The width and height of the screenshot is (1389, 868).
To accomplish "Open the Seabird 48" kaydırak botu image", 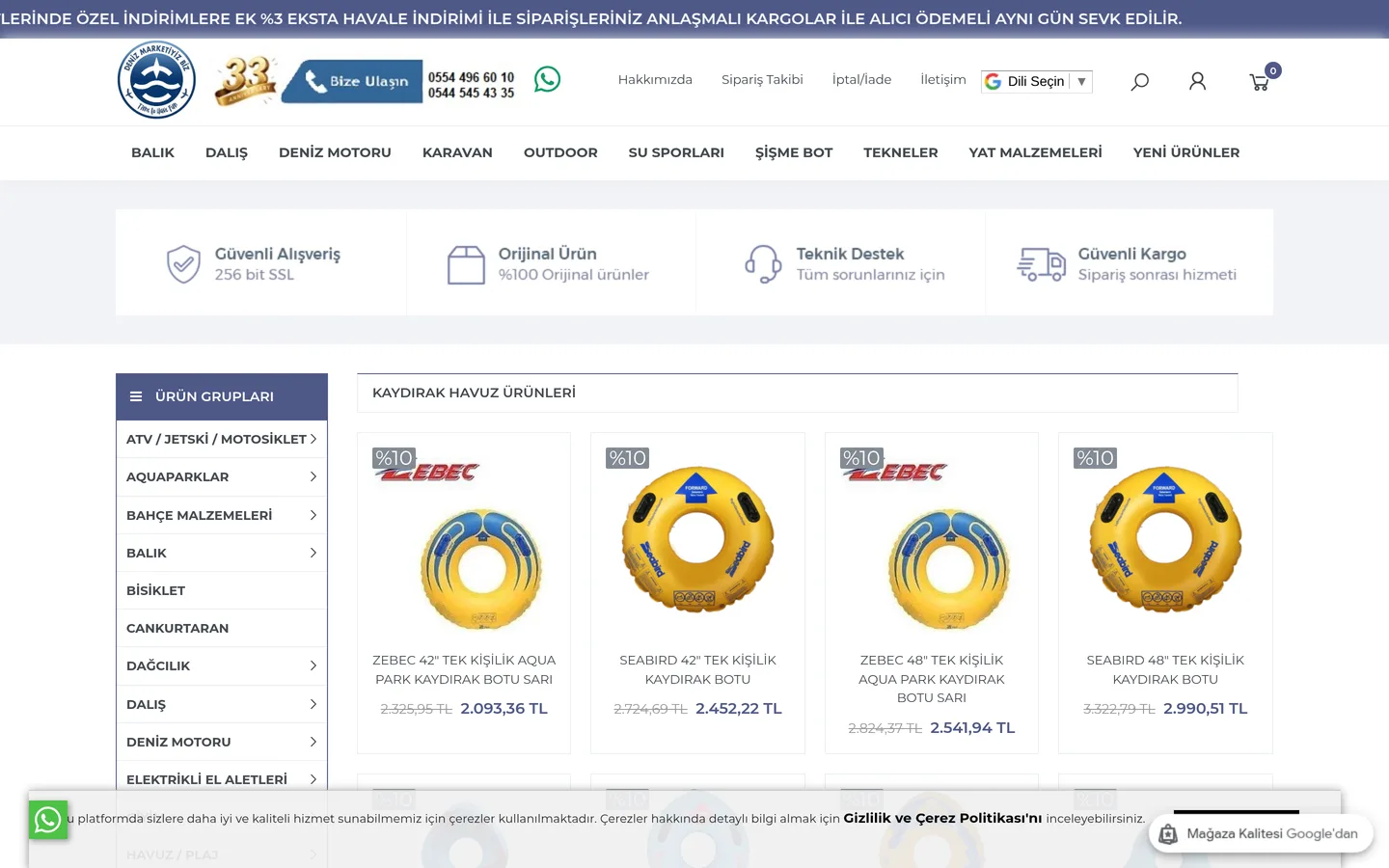I will coord(1165,540).
